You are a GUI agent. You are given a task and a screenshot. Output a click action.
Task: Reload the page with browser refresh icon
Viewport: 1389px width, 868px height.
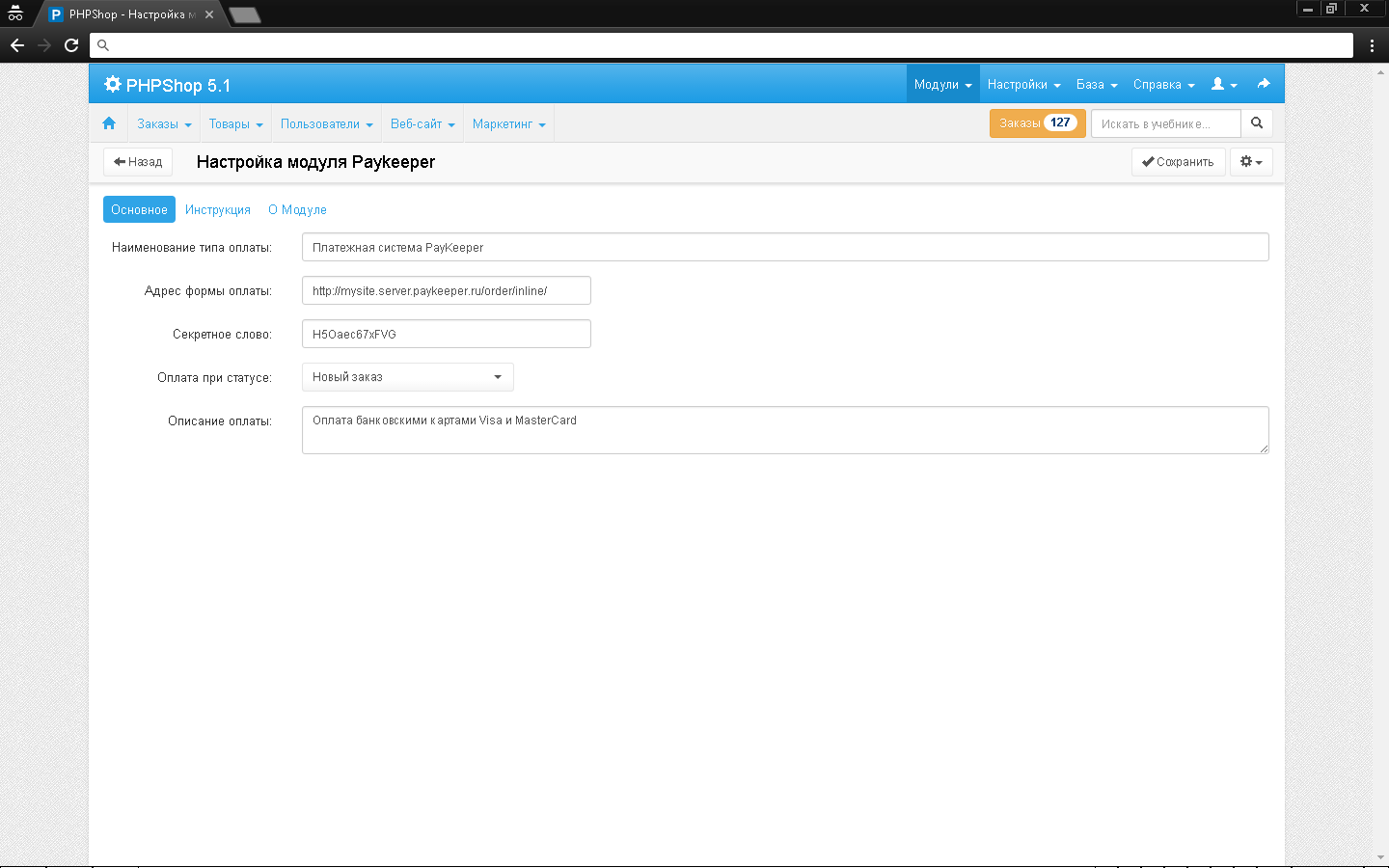71,45
